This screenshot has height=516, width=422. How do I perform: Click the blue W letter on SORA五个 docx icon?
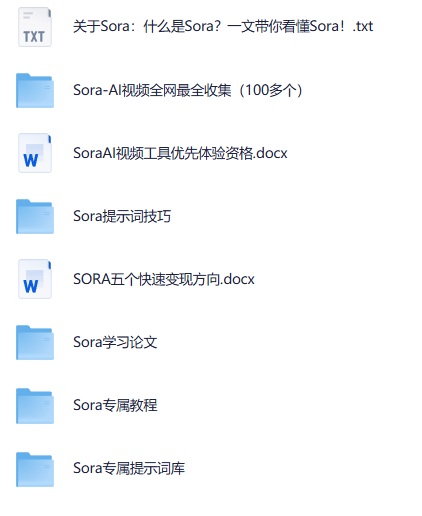pos(31,286)
